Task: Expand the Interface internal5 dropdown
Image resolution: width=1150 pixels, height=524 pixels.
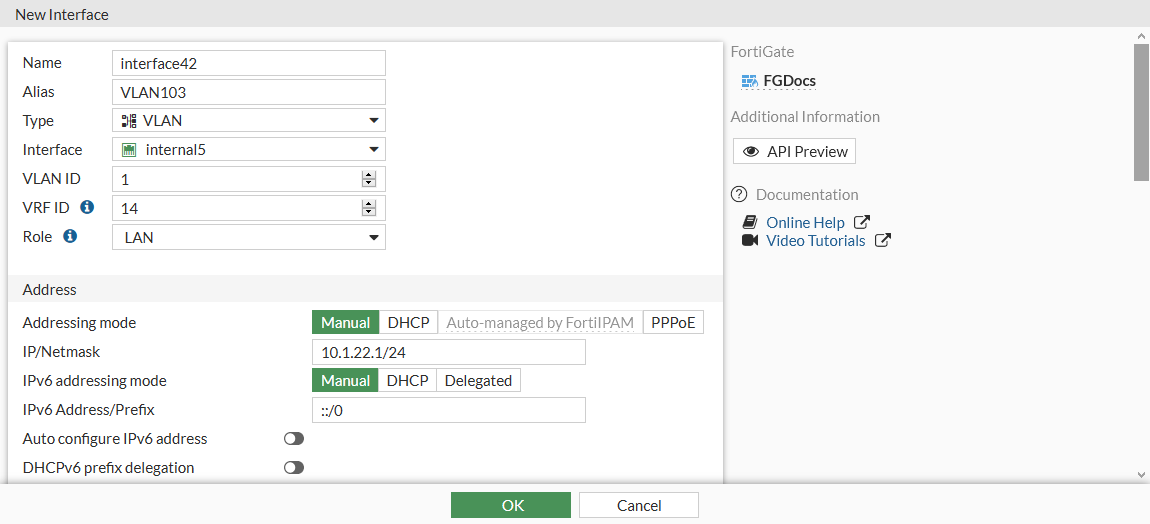Action: [249, 150]
